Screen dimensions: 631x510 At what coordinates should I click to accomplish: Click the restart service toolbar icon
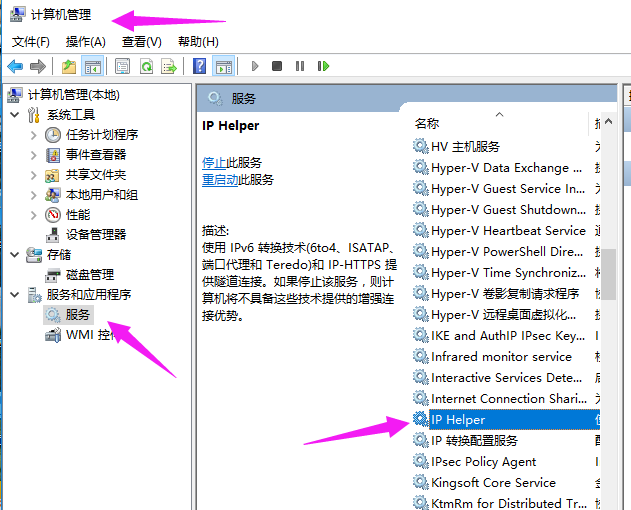pyautogui.click(x=323, y=66)
